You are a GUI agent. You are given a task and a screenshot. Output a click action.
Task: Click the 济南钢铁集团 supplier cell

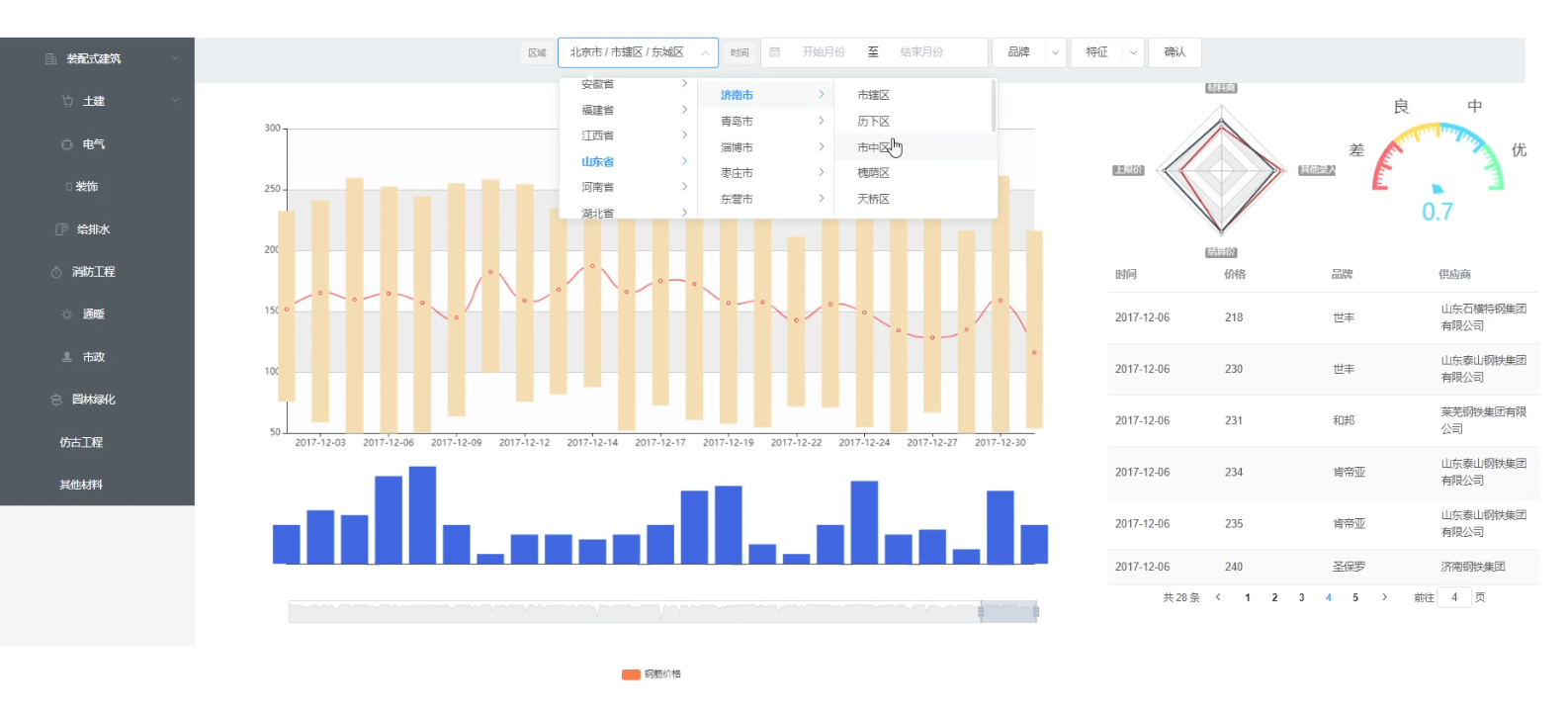tap(1473, 567)
